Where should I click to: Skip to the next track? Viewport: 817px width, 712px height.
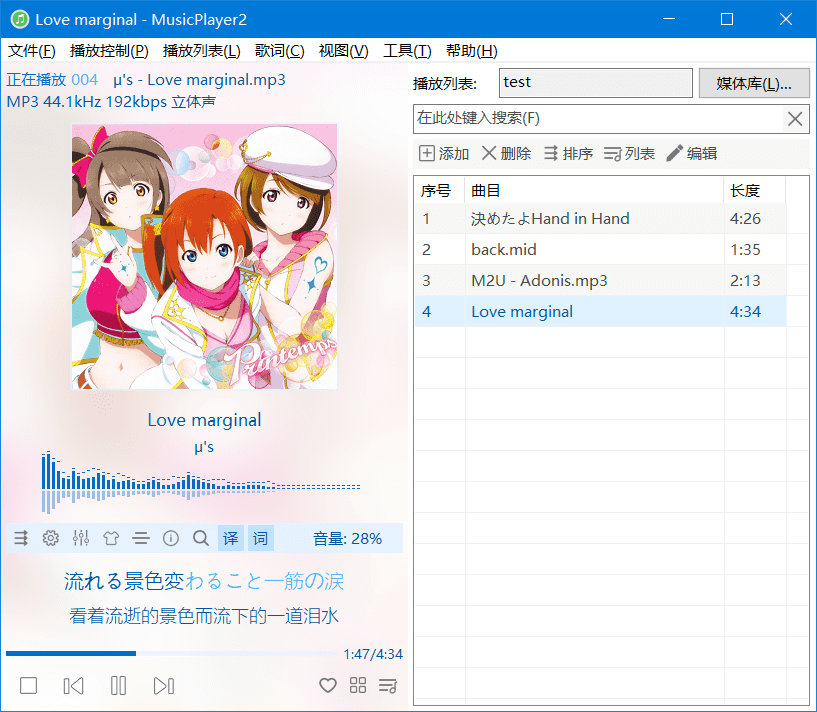[x=164, y=685]
